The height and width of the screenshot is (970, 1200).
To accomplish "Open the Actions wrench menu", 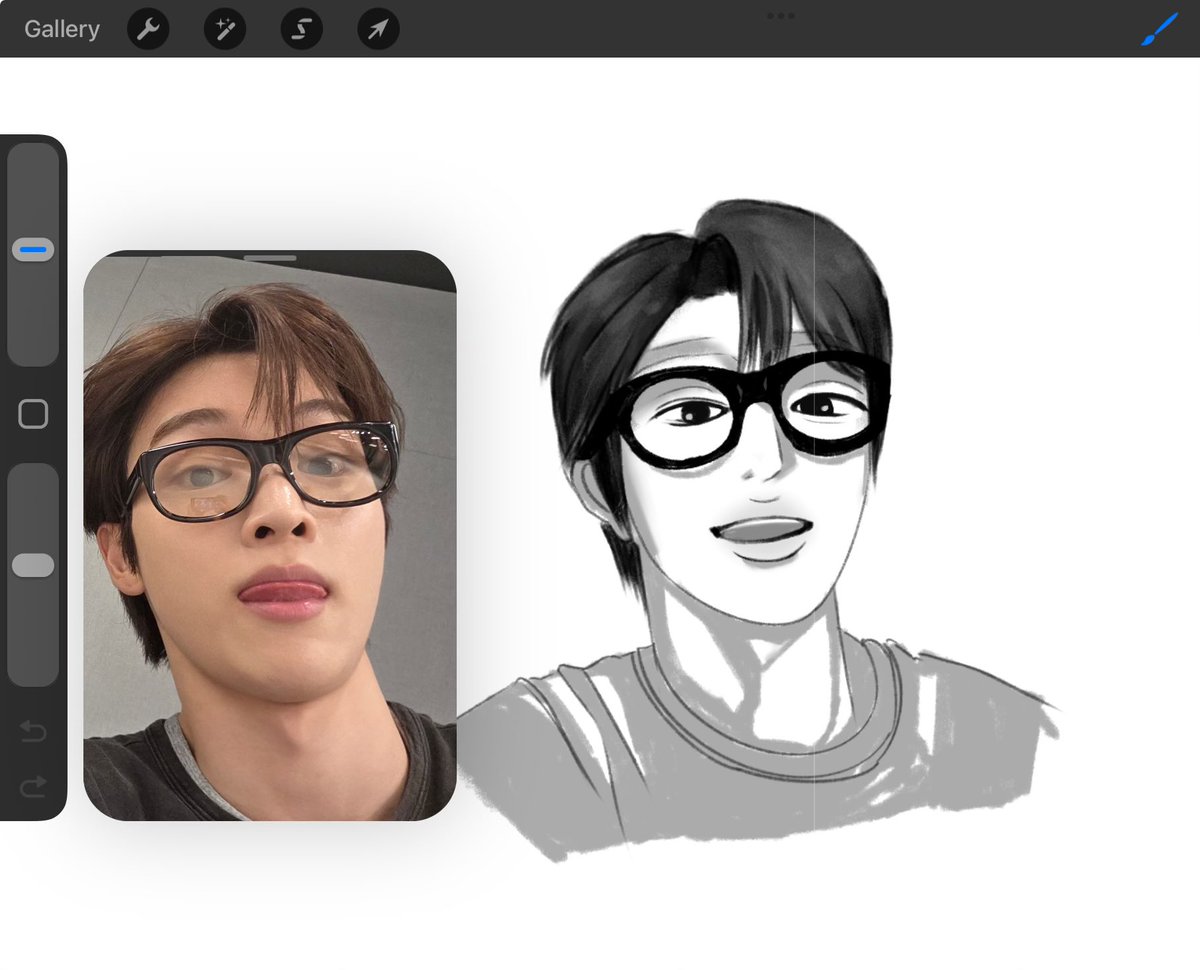I will pyautogui.click(x=148, y=30).
